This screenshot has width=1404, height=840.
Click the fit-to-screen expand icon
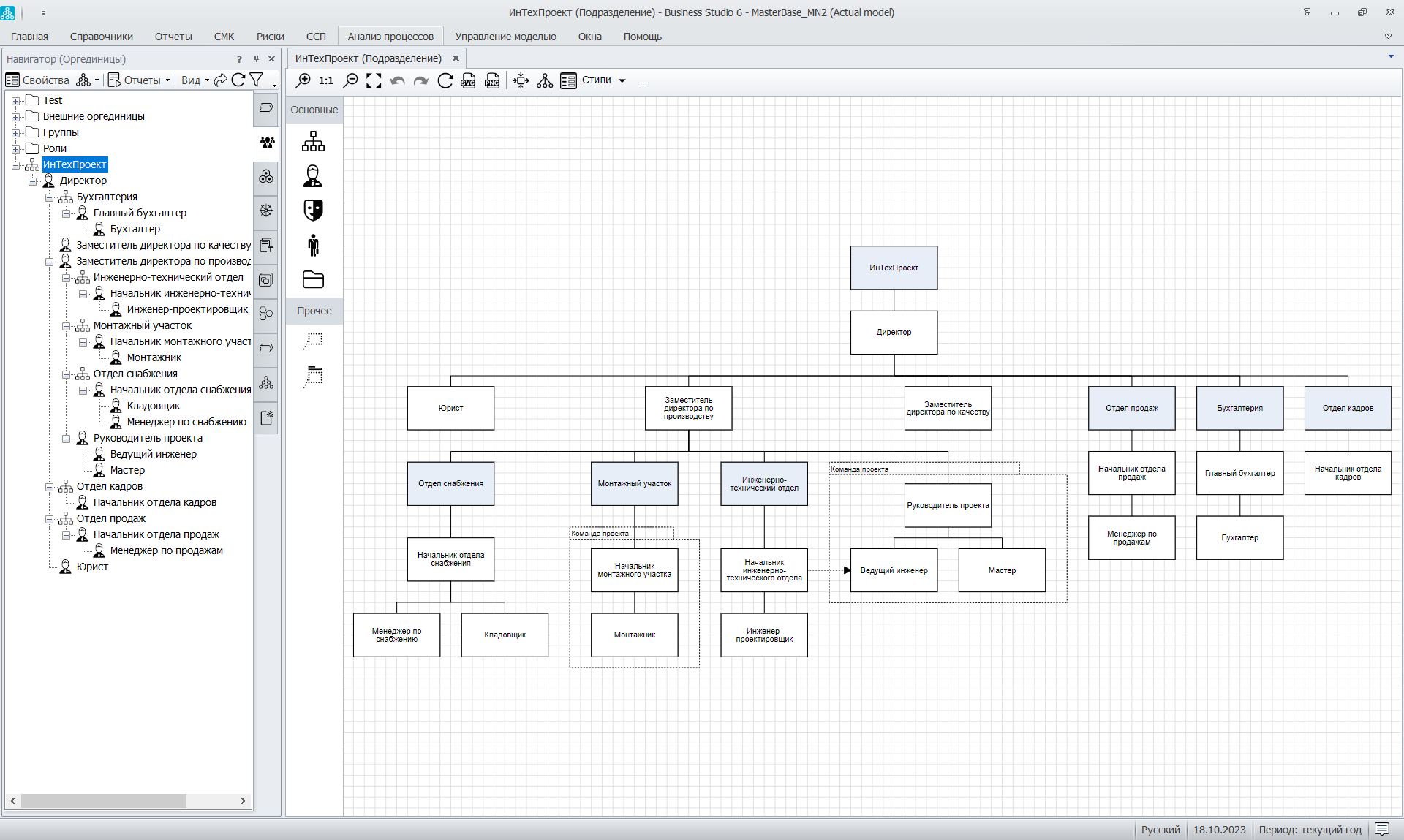[374, 80]
